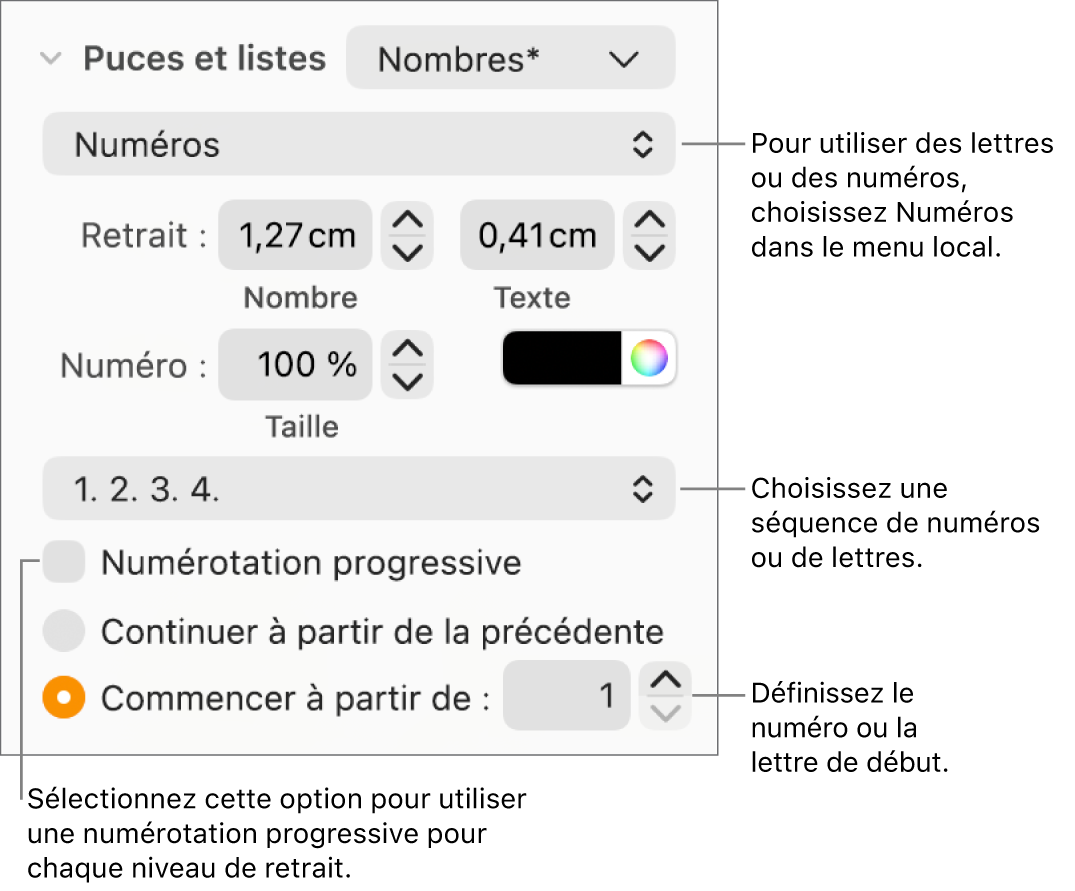
Task: Click the black number color swatch
Action: pyautogui.click(x=562, y=358)
